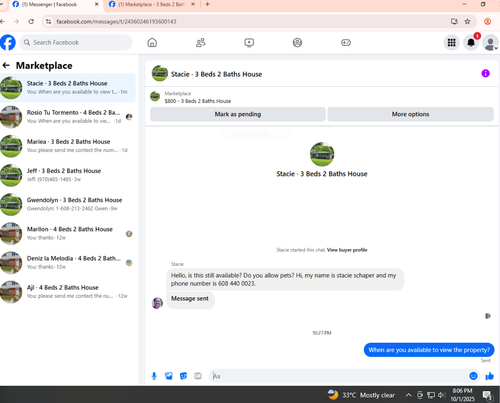Viewport: 500px width, 403px height.
Task: Open the Mariea - 3 Beds 2 Baths House chat
Action: [x=68, y=146]
